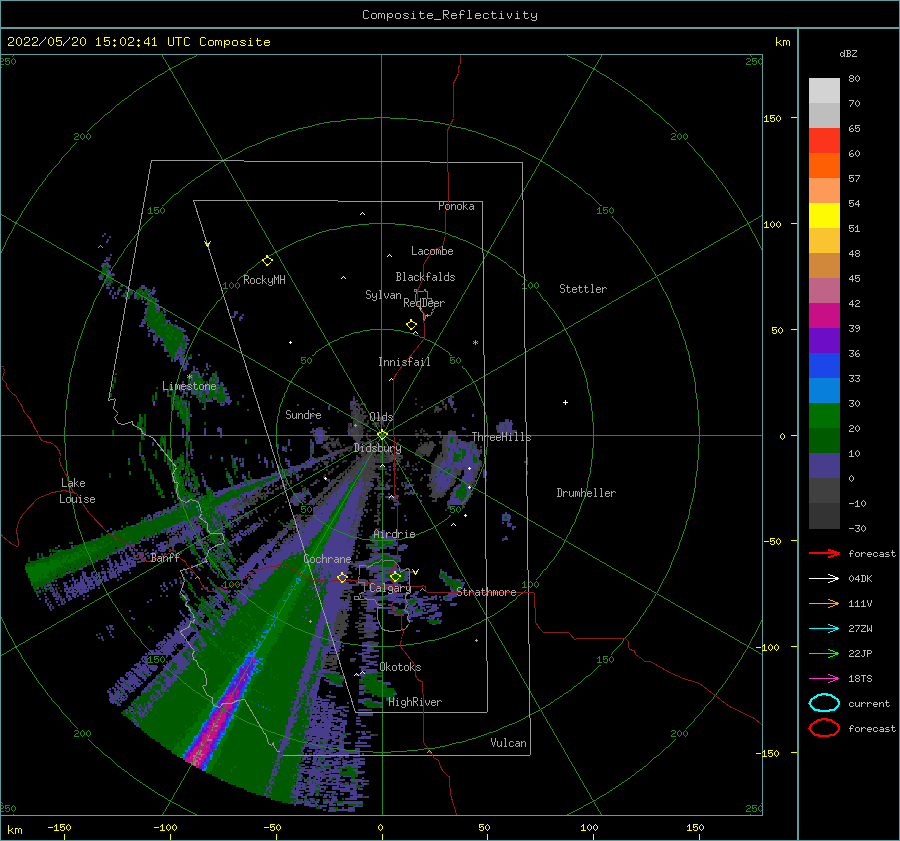Click the Calgary city label
The image size is (900, 841).
tap(390, 588)
